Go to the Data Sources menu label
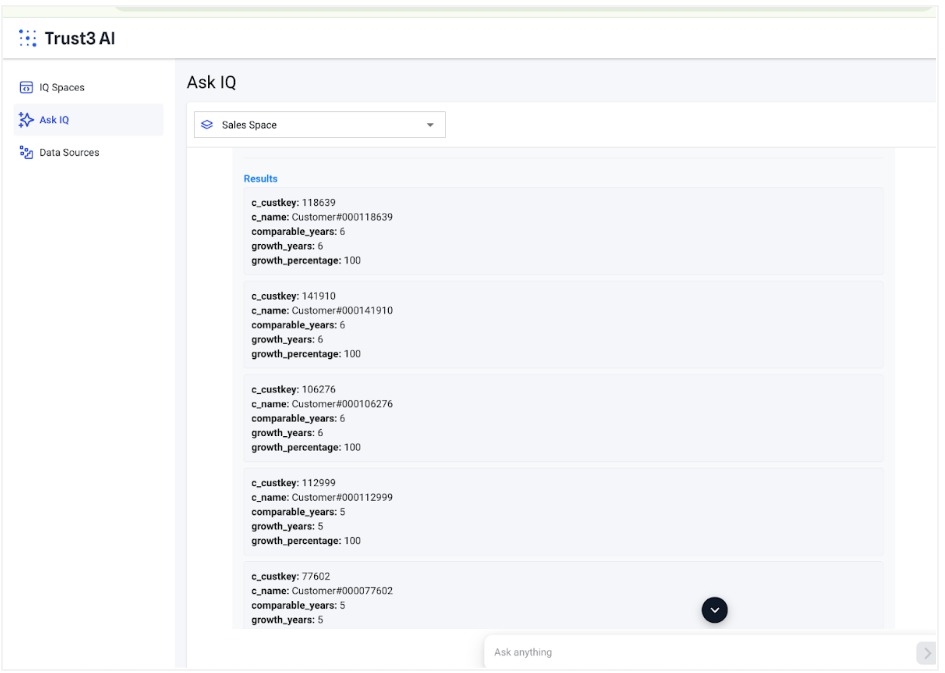Viewport: 945px width, 673px height. coord(69,153)
